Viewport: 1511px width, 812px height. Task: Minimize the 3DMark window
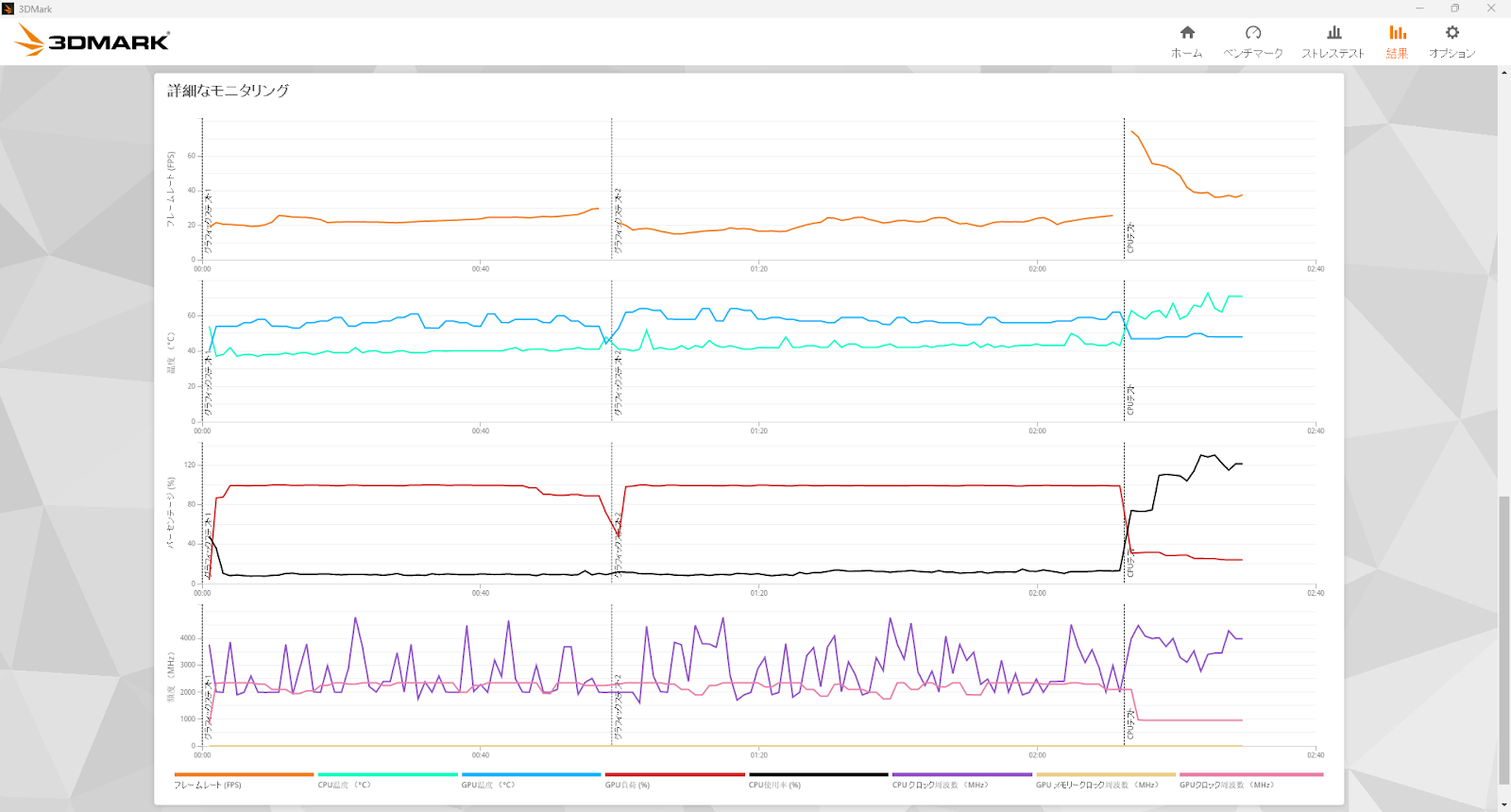point(1419,8)
